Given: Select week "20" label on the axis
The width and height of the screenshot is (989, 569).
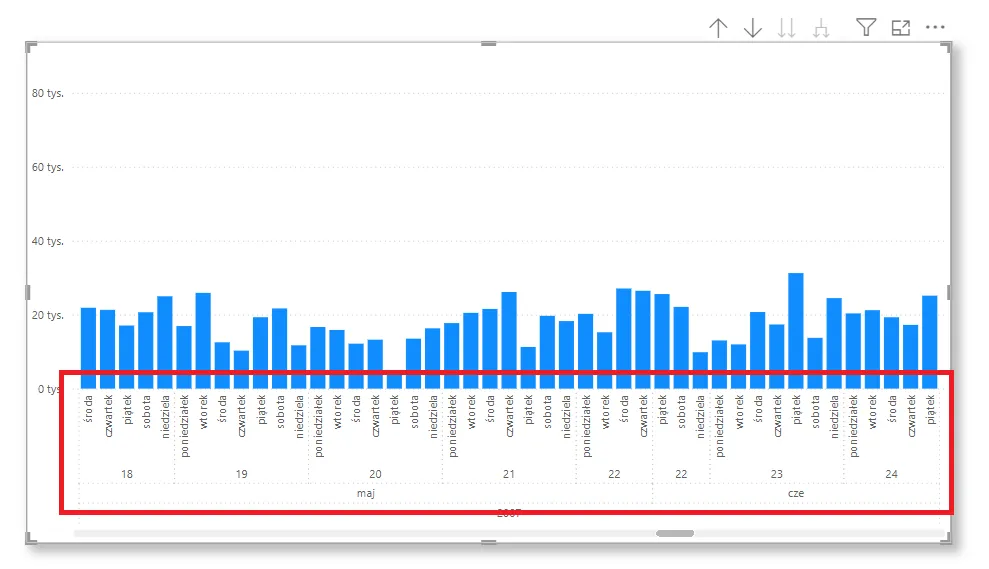Looking at the screenshot, I should 375,473.
